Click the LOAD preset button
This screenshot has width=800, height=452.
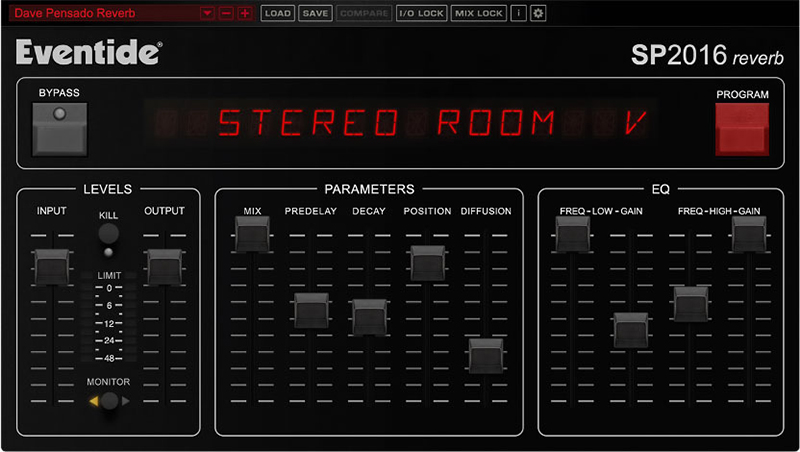278,13
